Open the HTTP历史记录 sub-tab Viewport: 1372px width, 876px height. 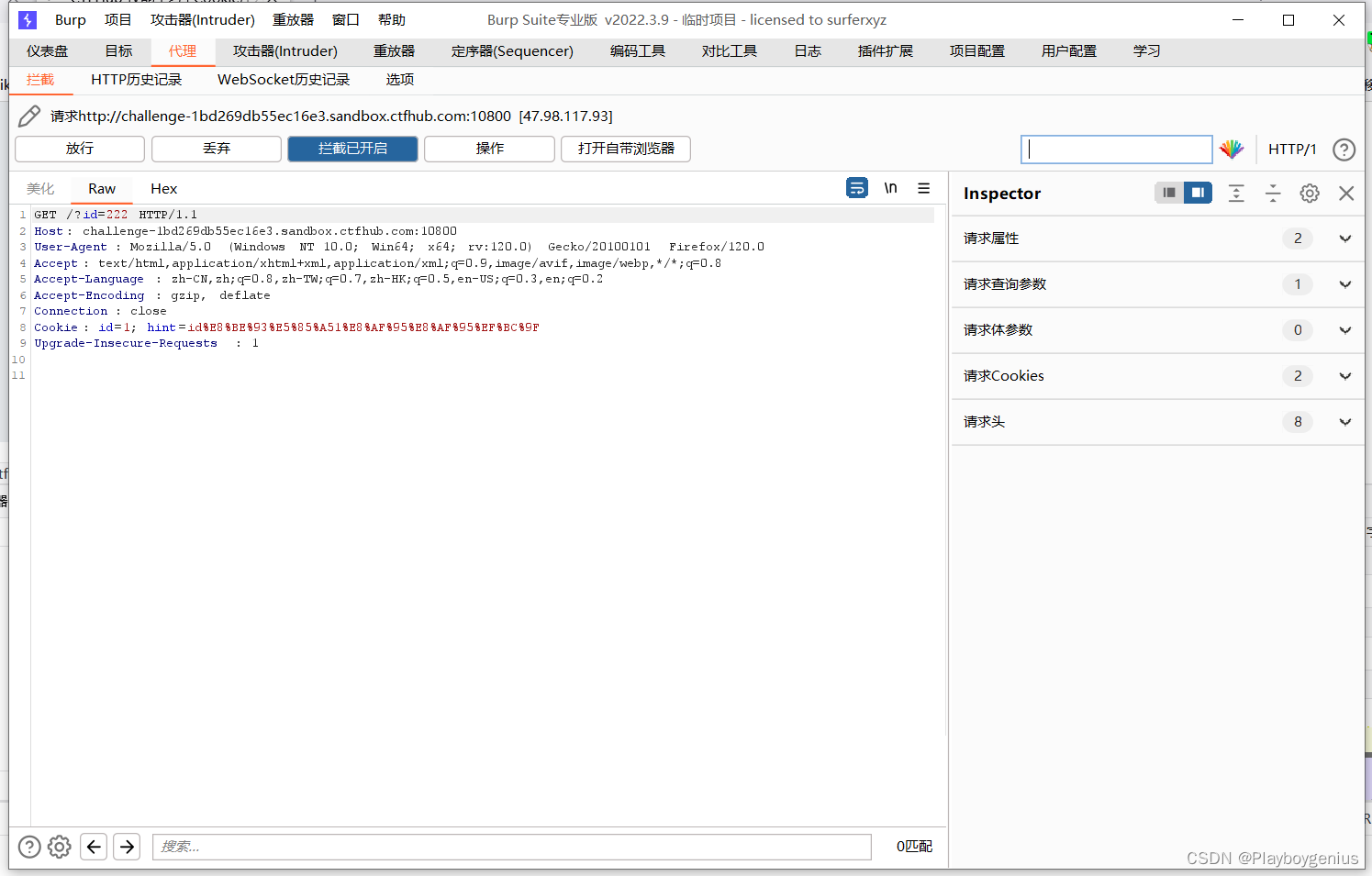[x=137, y=80]
